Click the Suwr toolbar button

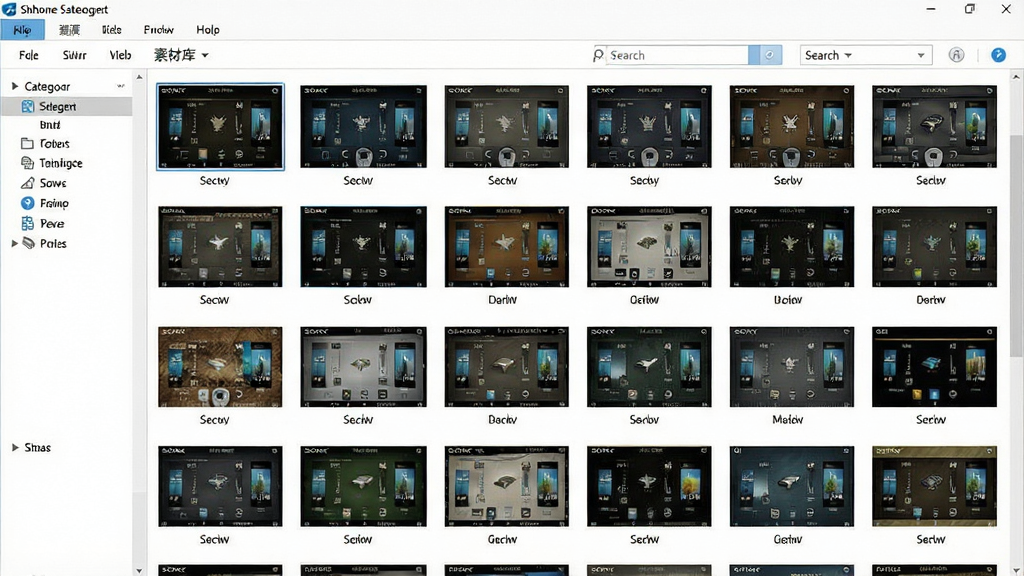click(74, 55)
